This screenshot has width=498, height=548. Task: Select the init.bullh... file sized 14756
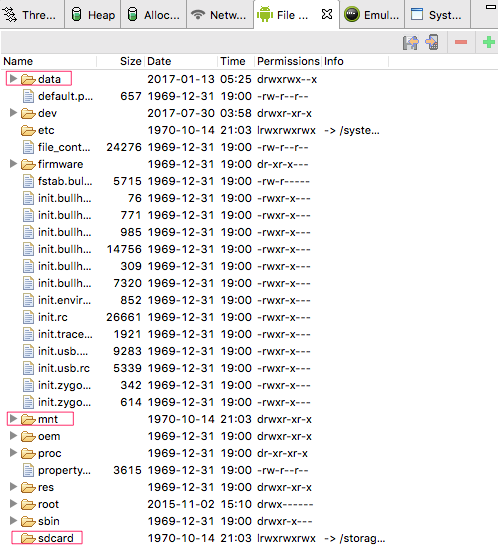tap(65, 249)
